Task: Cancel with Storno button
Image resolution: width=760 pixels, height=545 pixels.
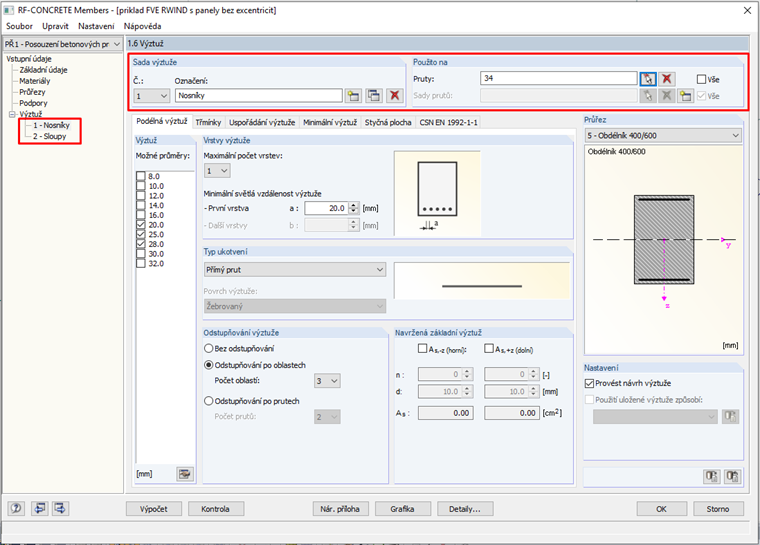Action: point(718,509)
